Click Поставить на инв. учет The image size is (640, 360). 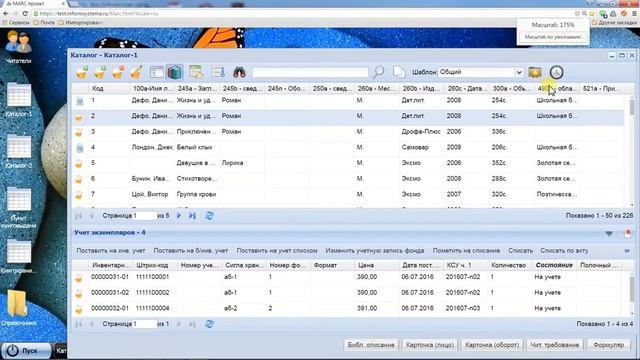(x=111, y=251)
